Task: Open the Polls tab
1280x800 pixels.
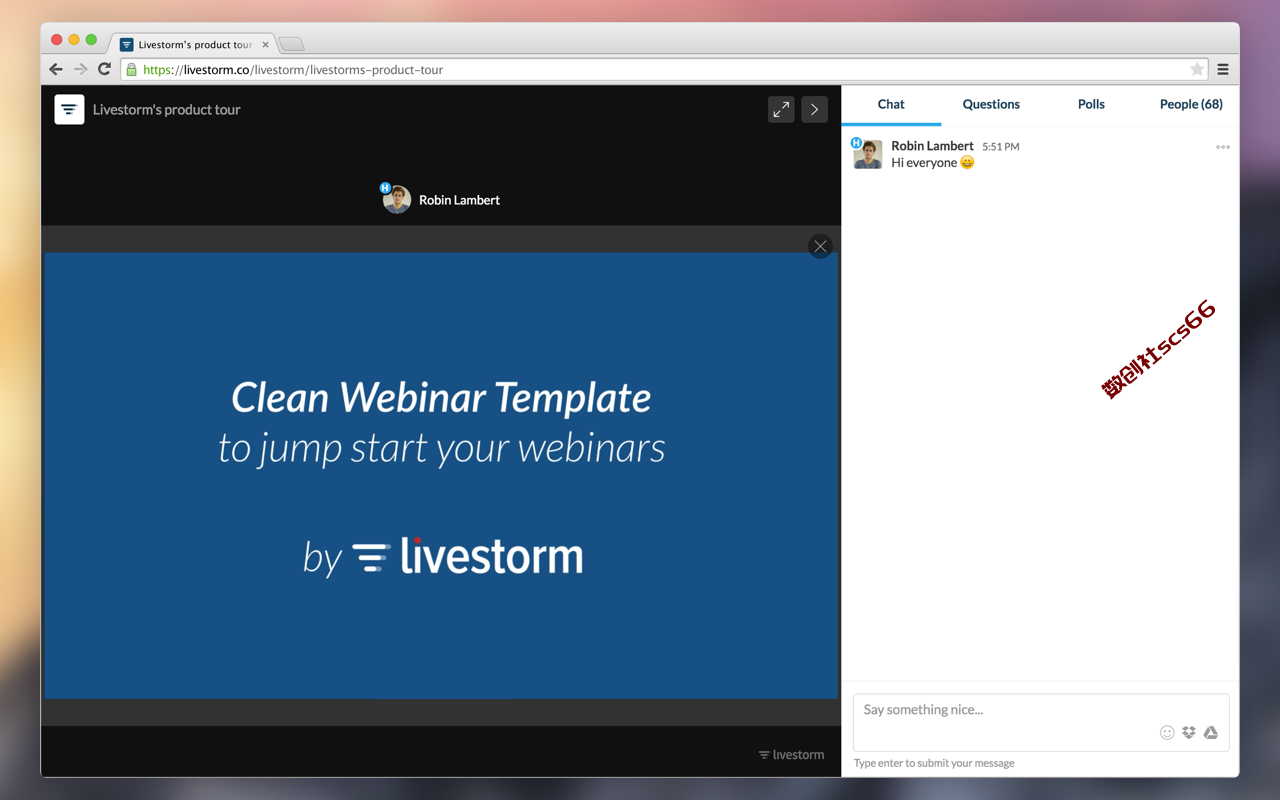Action: tap(1091, 105)
